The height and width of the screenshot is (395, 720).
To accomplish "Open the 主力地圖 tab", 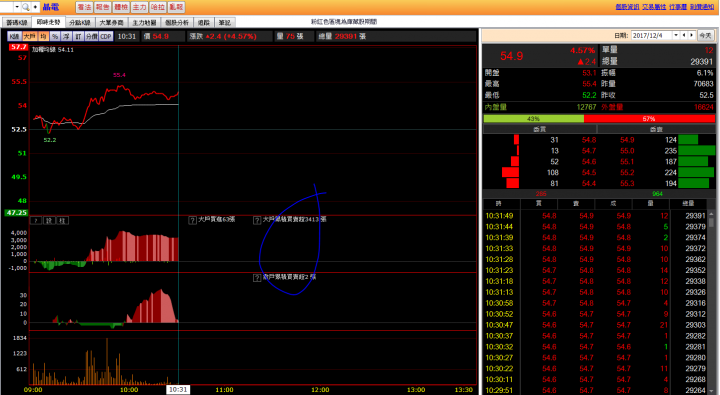I will coord(144,23).
